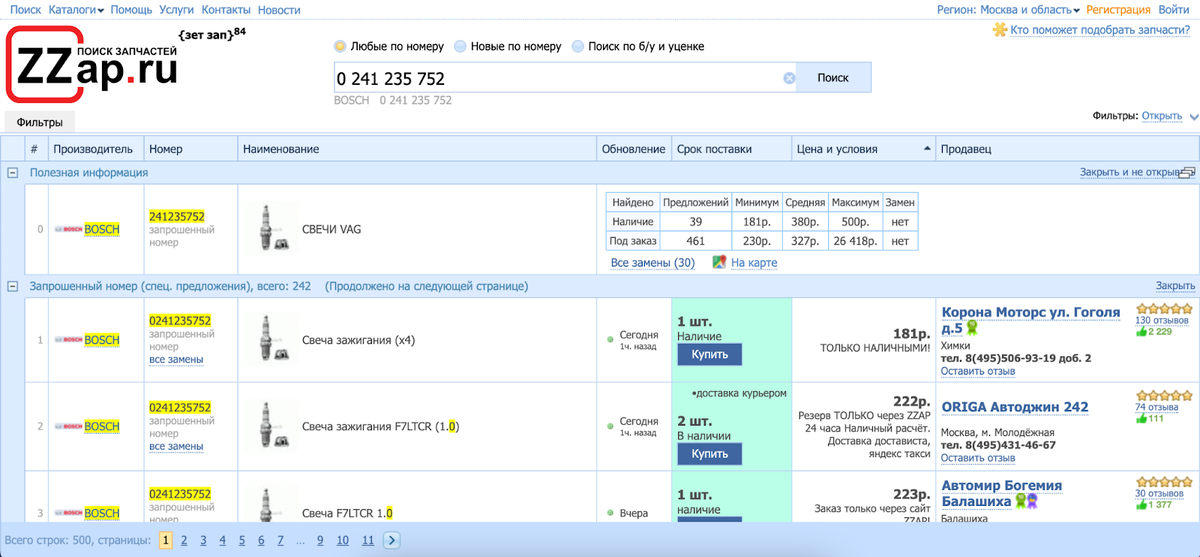Open the Регион: Москва и область dropdown

click(1008, 9)
